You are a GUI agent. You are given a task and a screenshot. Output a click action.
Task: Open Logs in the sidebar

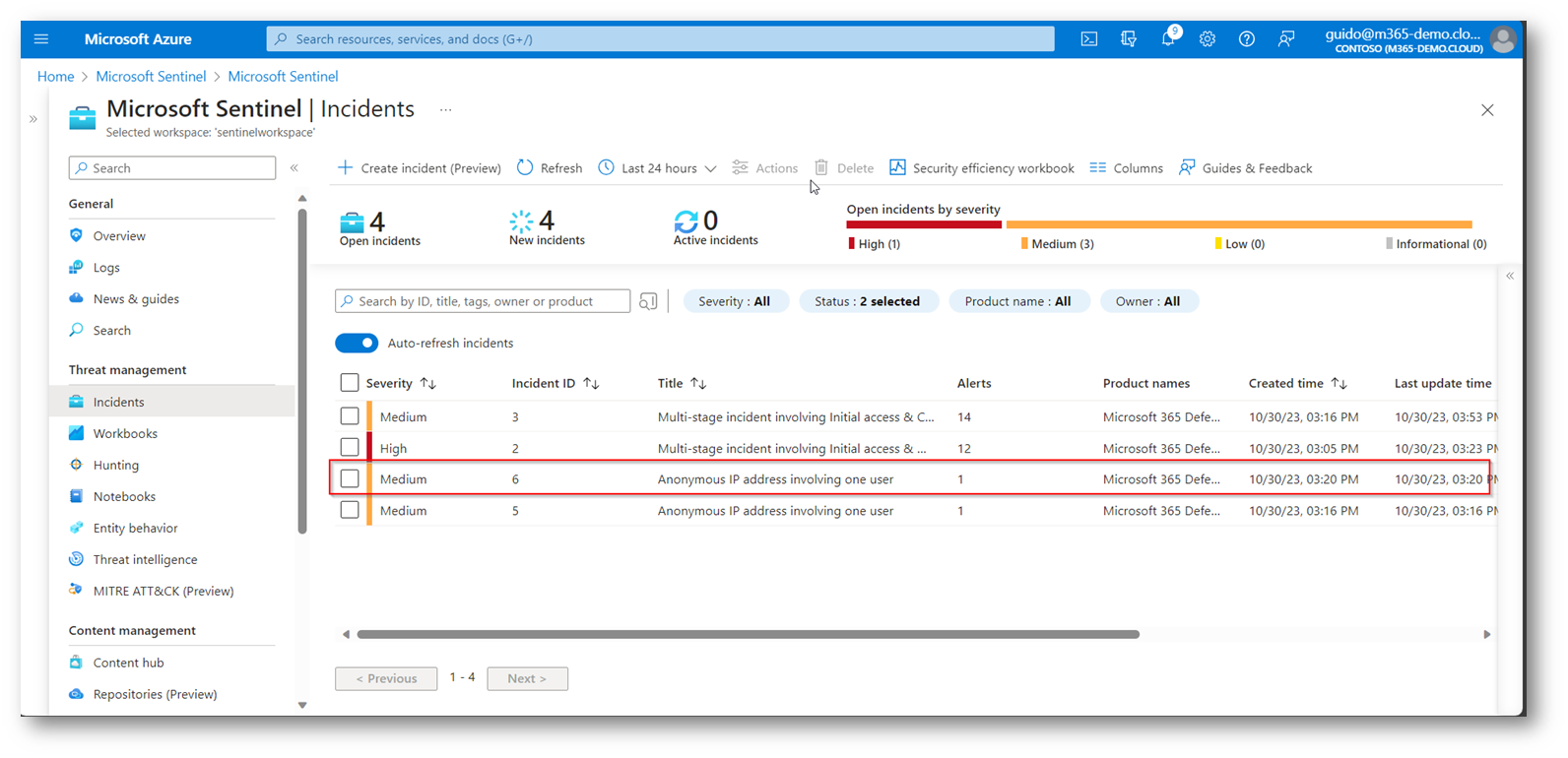(x=106, y=268)
